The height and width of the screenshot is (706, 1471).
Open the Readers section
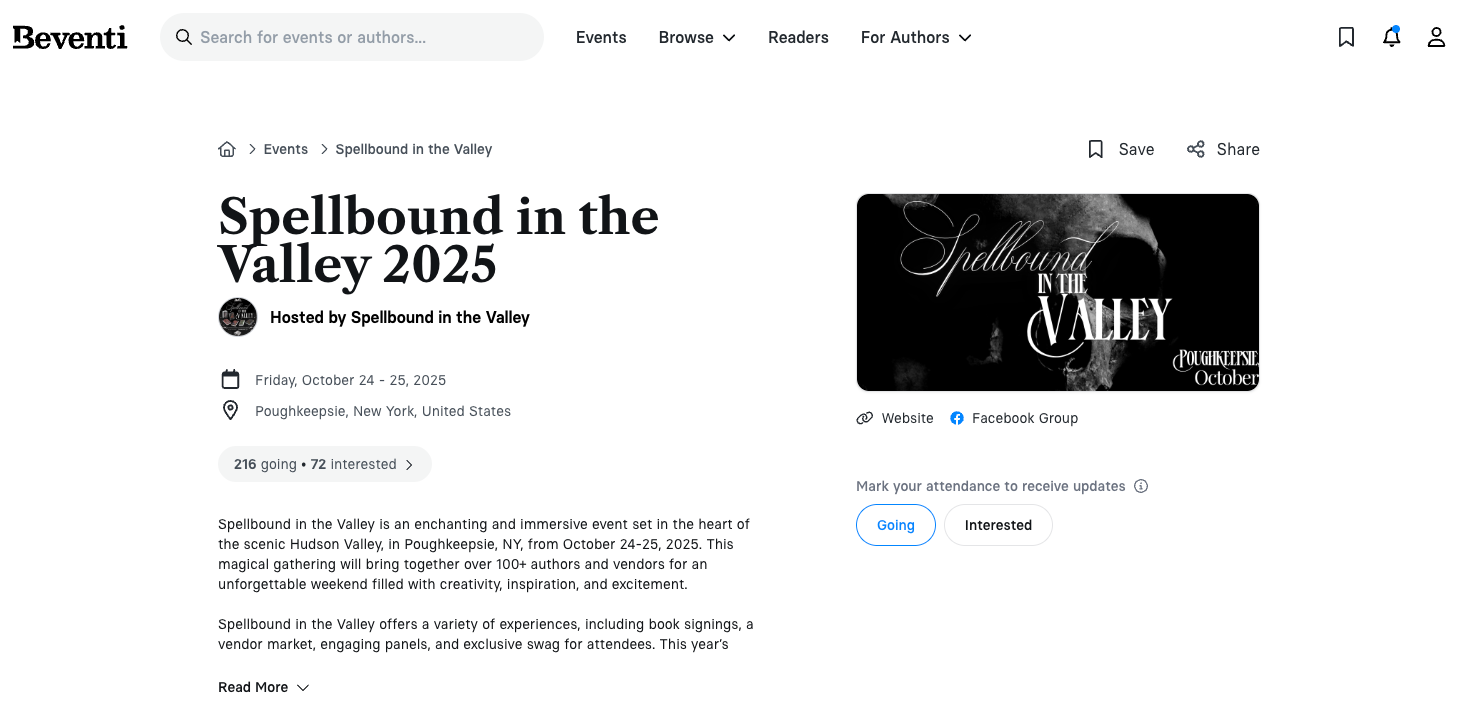pyautogui.click(x=798, y=37)
